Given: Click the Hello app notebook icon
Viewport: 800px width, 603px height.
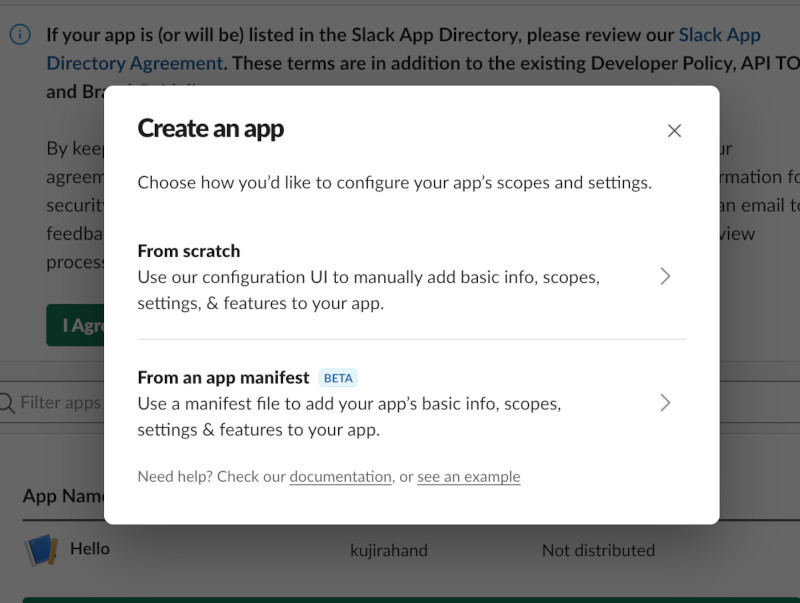Looking at the screenshot, I should pos(41,550).
